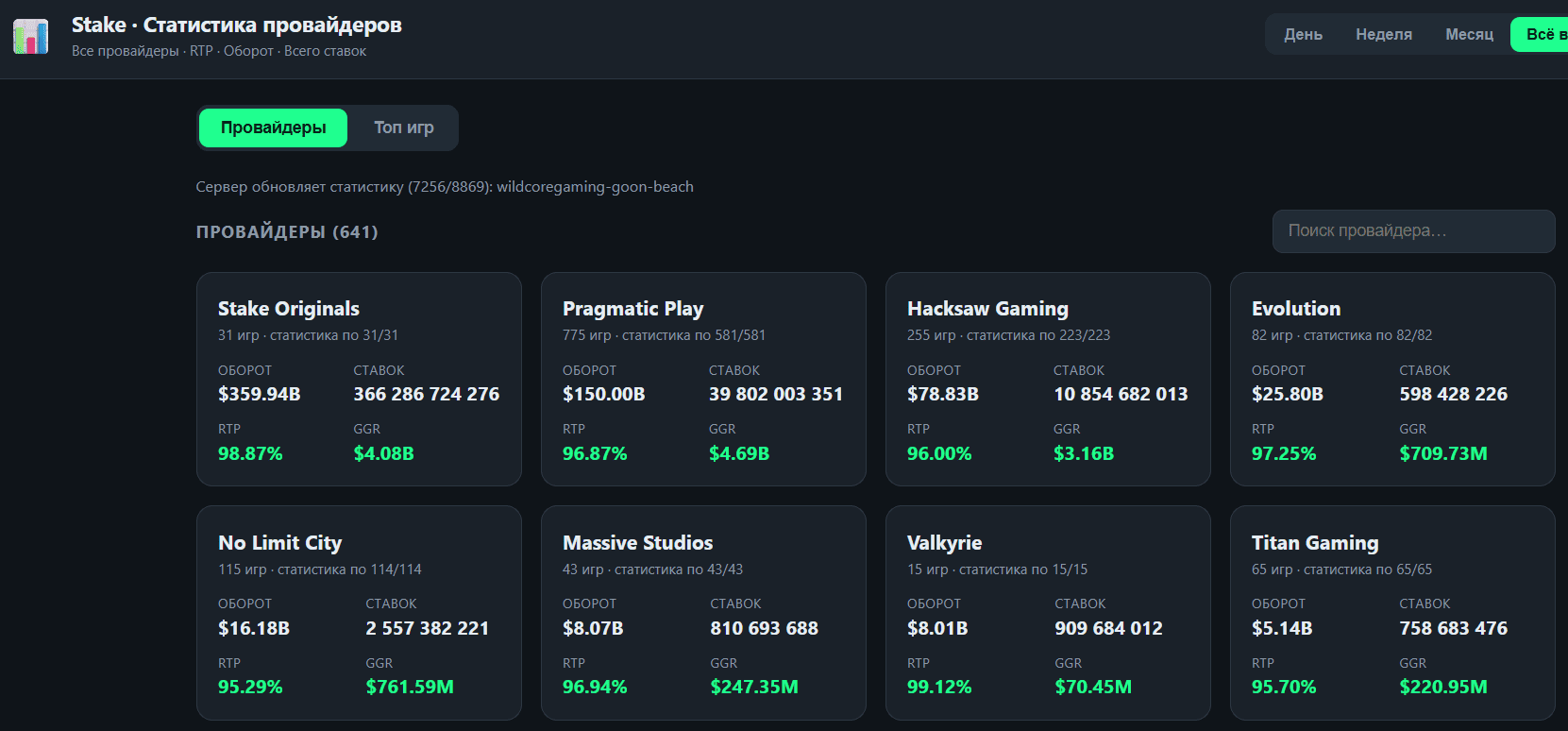Click Hacksaw Gaming turnover $78.83B

coord(943,394)
